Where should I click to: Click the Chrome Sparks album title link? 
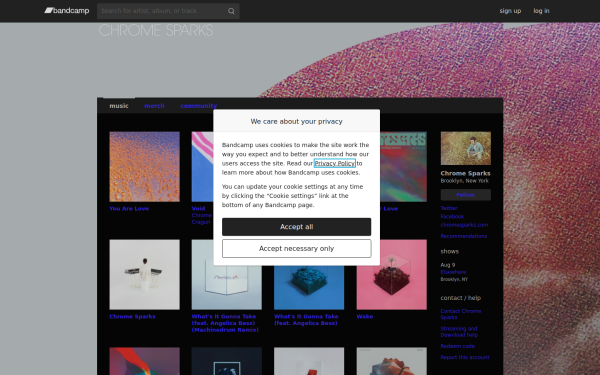132,316
